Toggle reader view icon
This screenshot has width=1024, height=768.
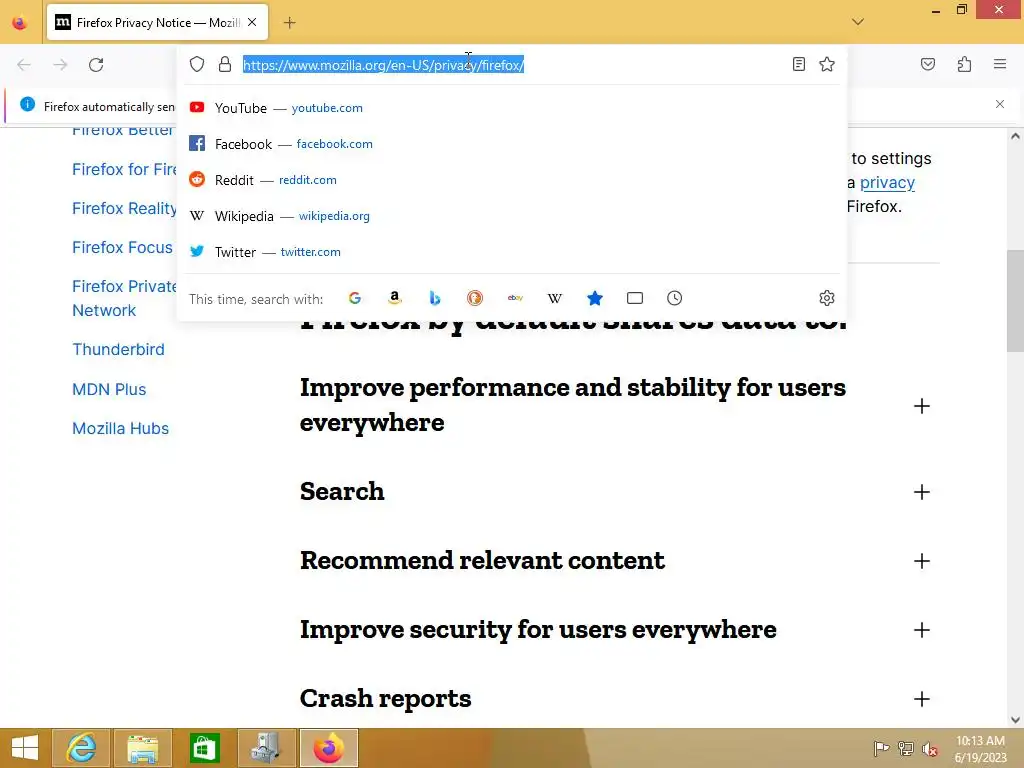[x=798, y=64]
